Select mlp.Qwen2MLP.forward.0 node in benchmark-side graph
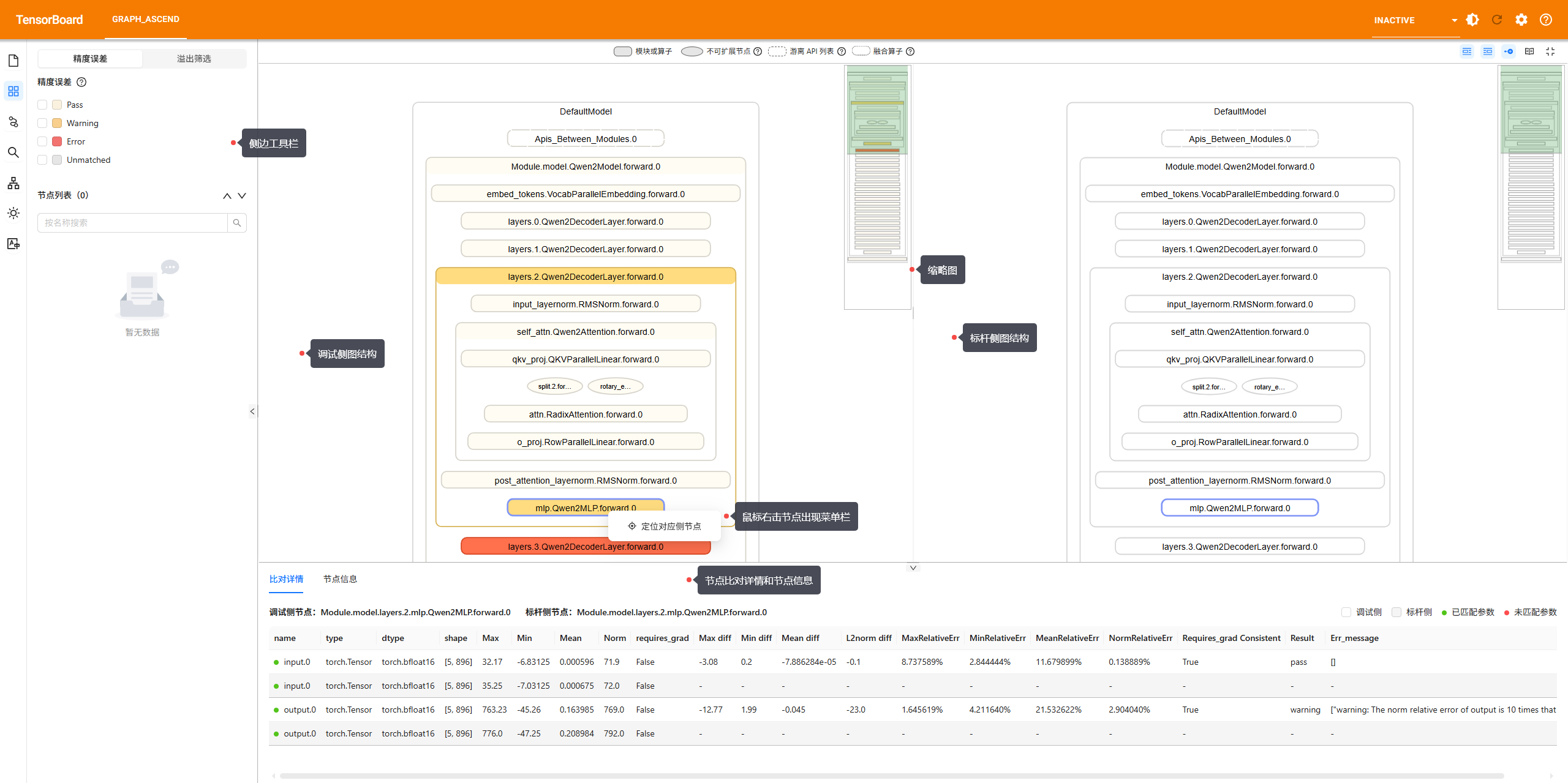 (1240, 508)
